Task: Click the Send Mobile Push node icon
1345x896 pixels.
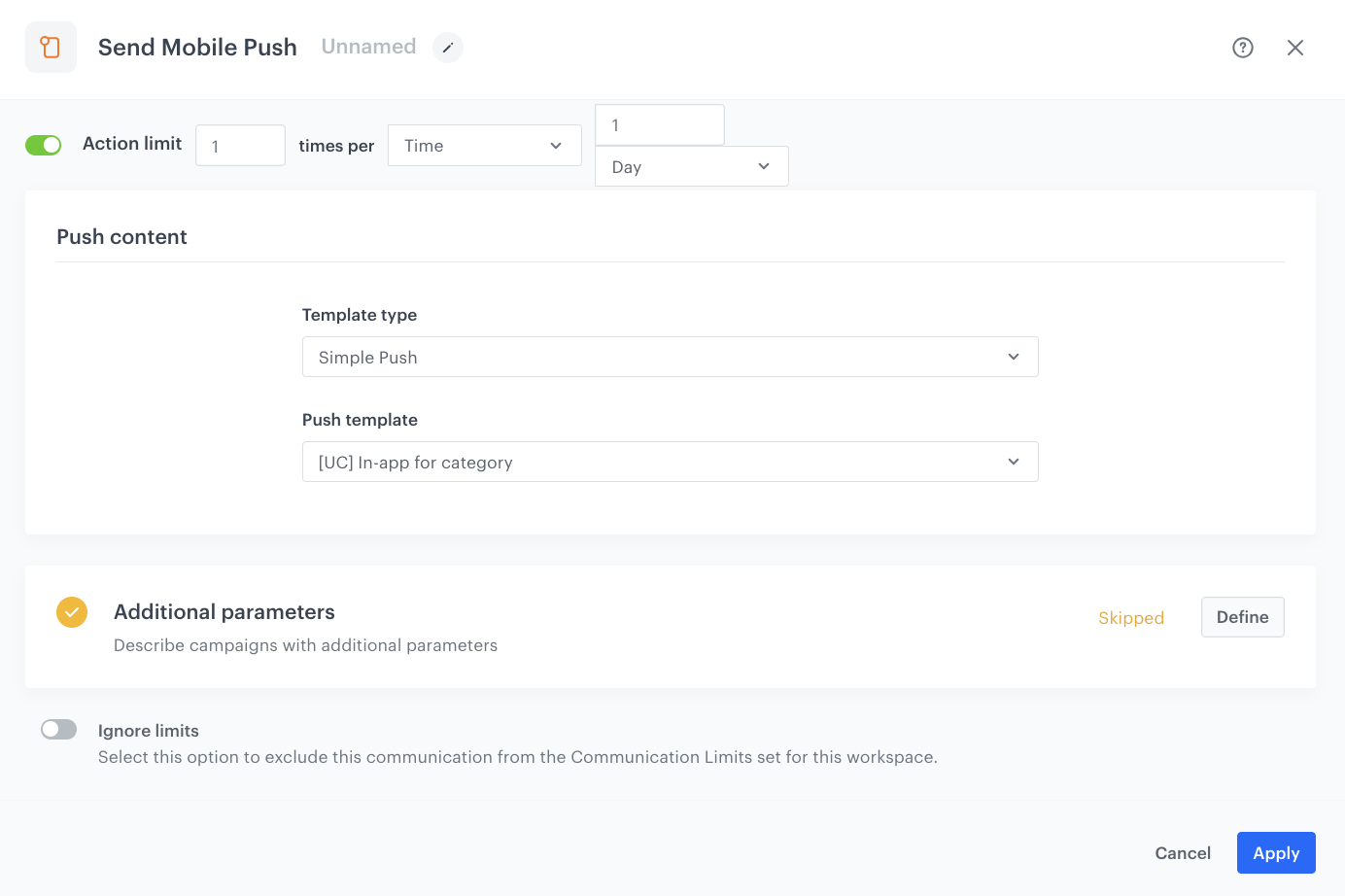Action: coord(50,47)
